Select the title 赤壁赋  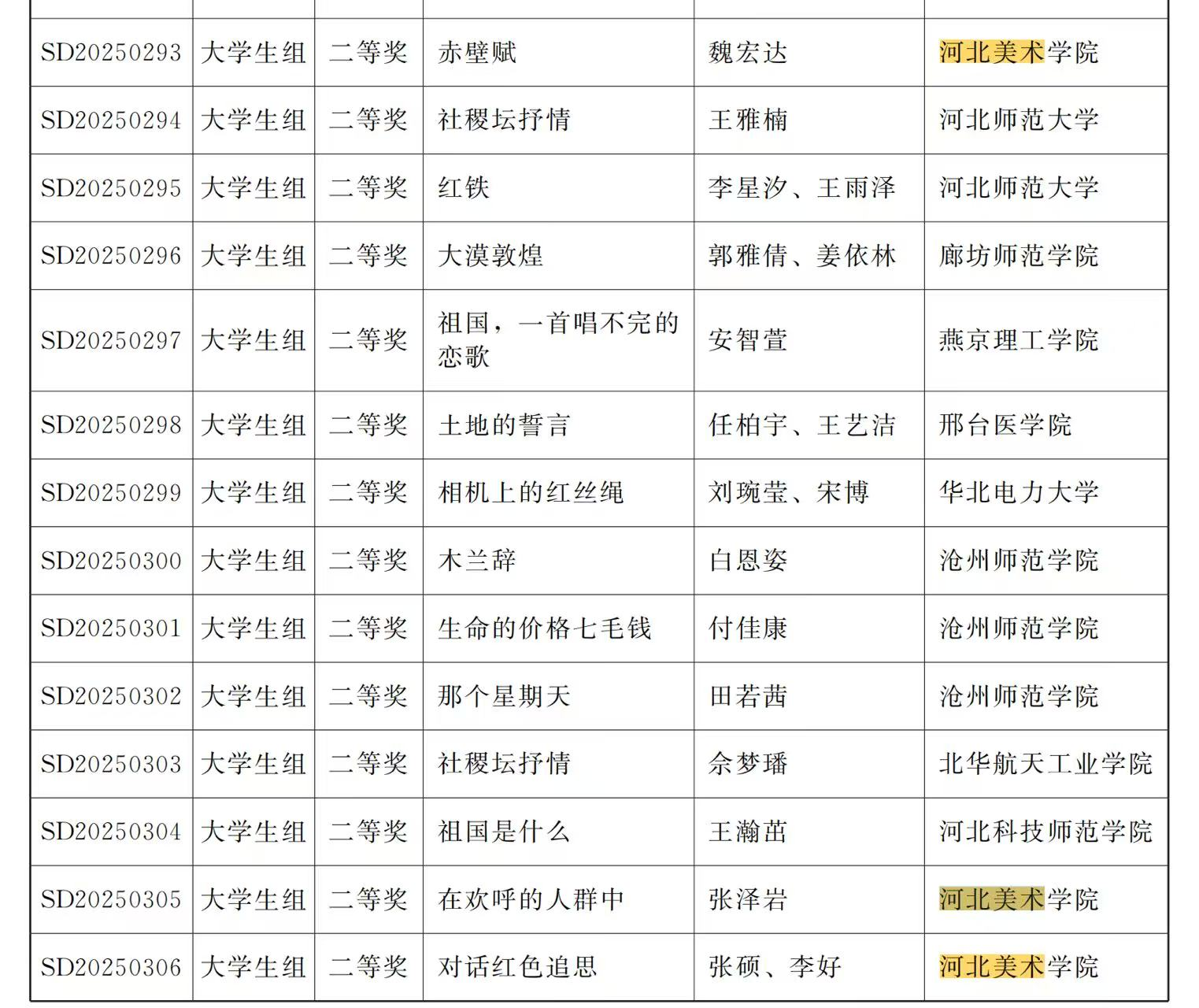[477, 53]
